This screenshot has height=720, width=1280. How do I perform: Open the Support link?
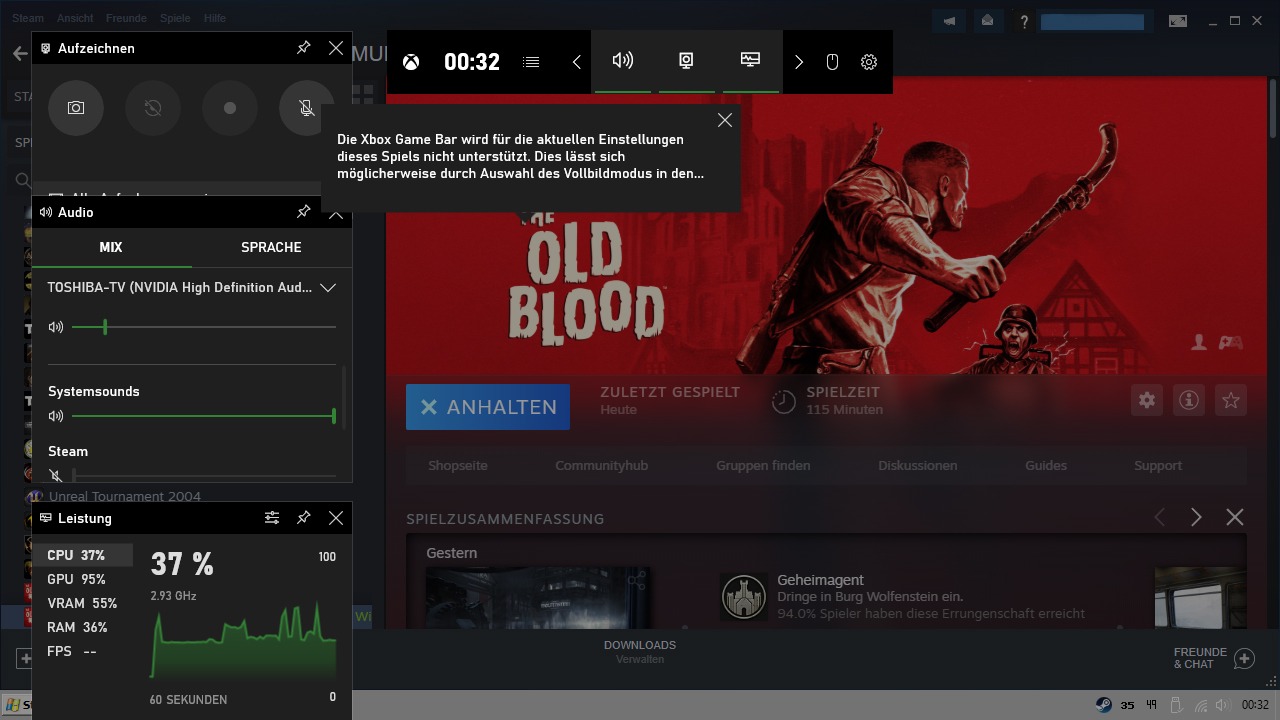(1158, 465)
